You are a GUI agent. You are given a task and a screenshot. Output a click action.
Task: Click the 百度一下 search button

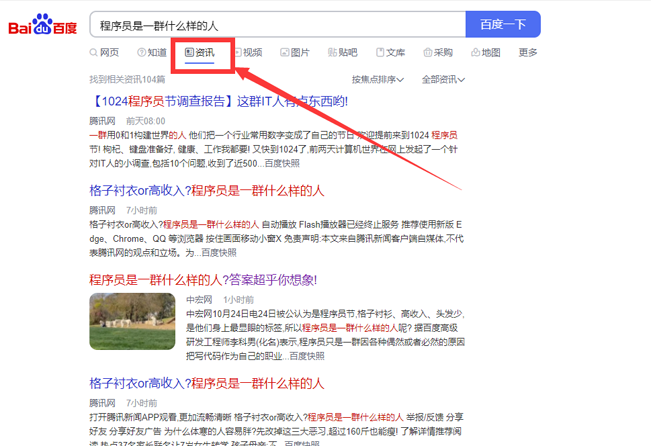coord(503,25)
